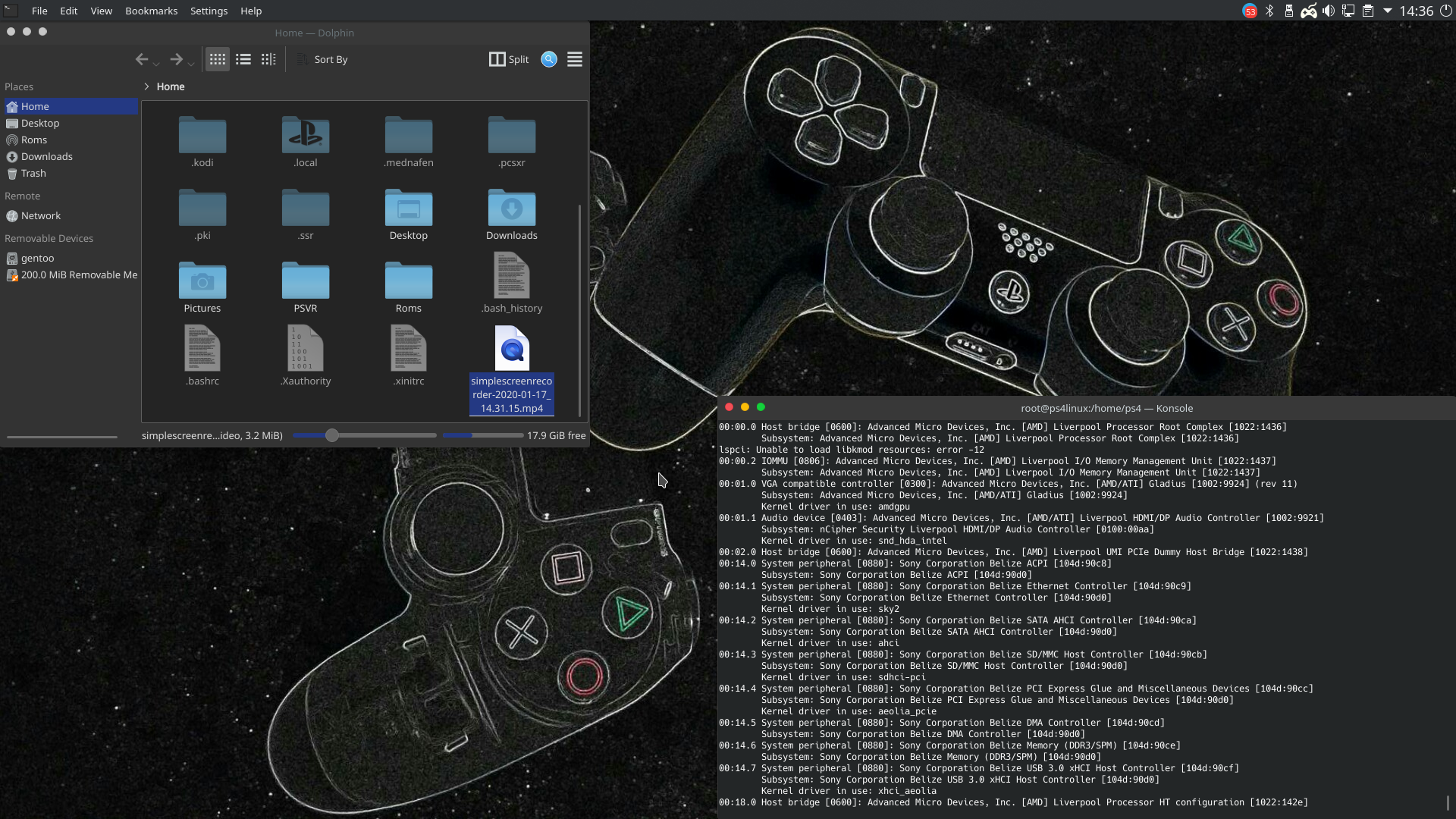Select the .ssr folder
Screen dimensions: 1456x819
306,215
